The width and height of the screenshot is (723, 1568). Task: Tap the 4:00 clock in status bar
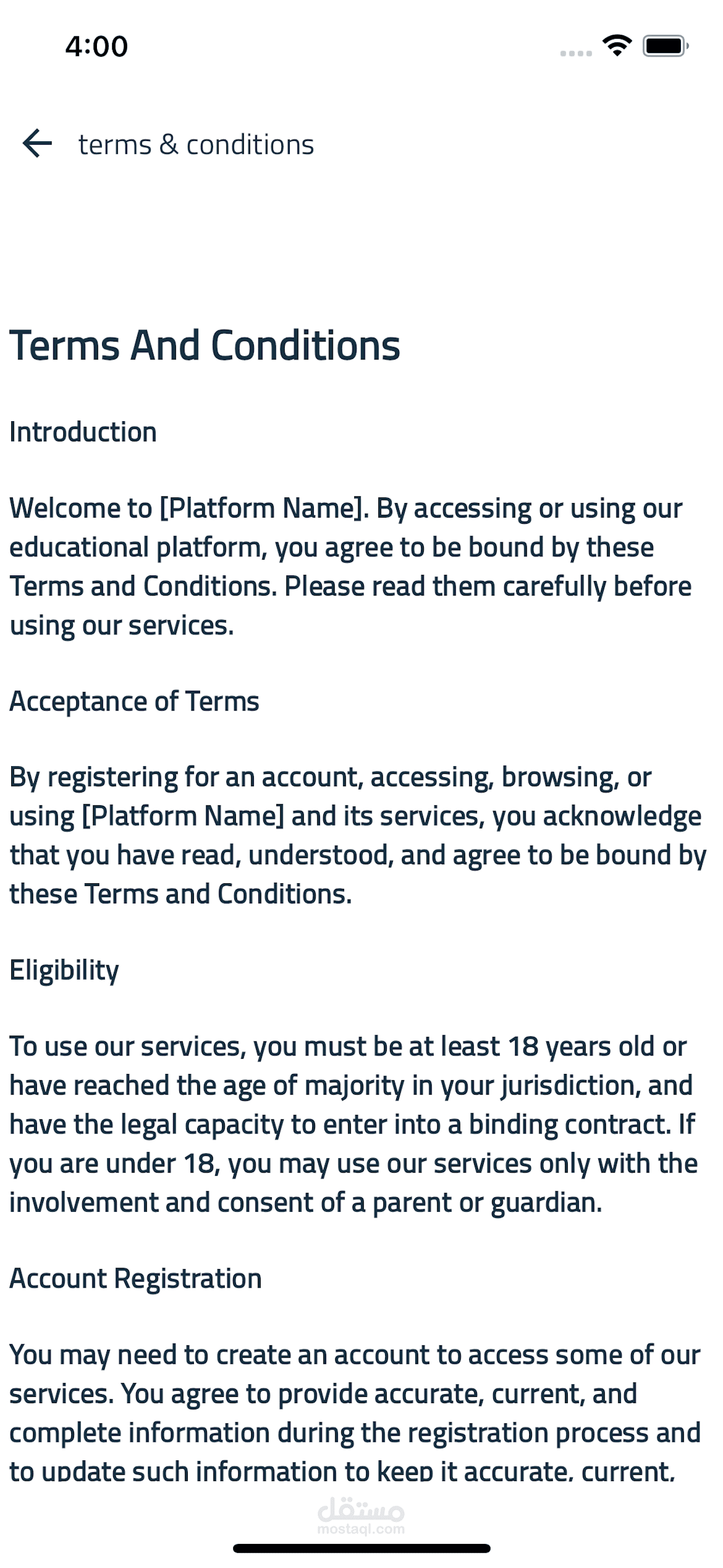(x=97, y=46)
